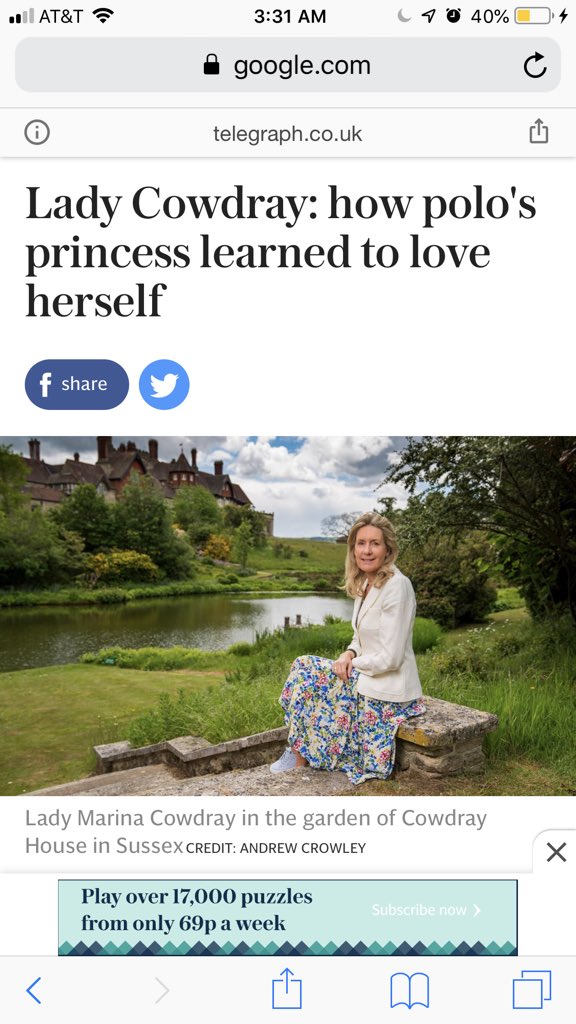Open the Lady Cowdray garden photo
This screenshot has height=1024, width=576.
pos(288,616)
